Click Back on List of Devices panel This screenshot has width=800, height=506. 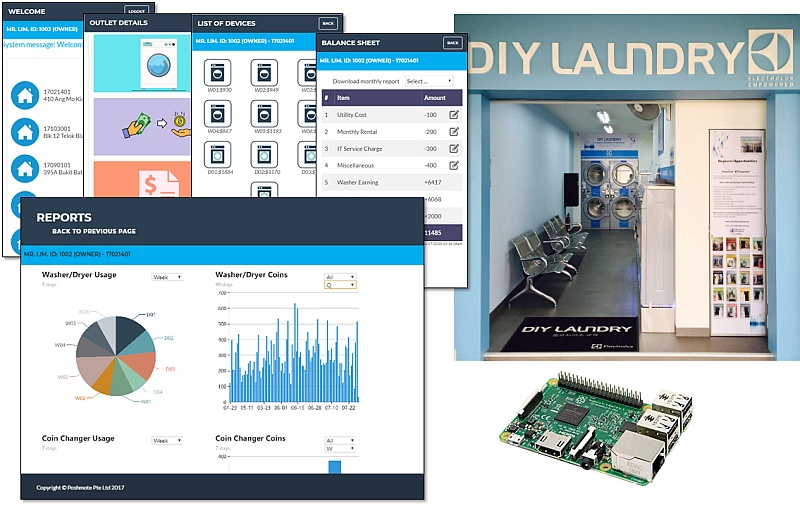[x=328, y=23]
